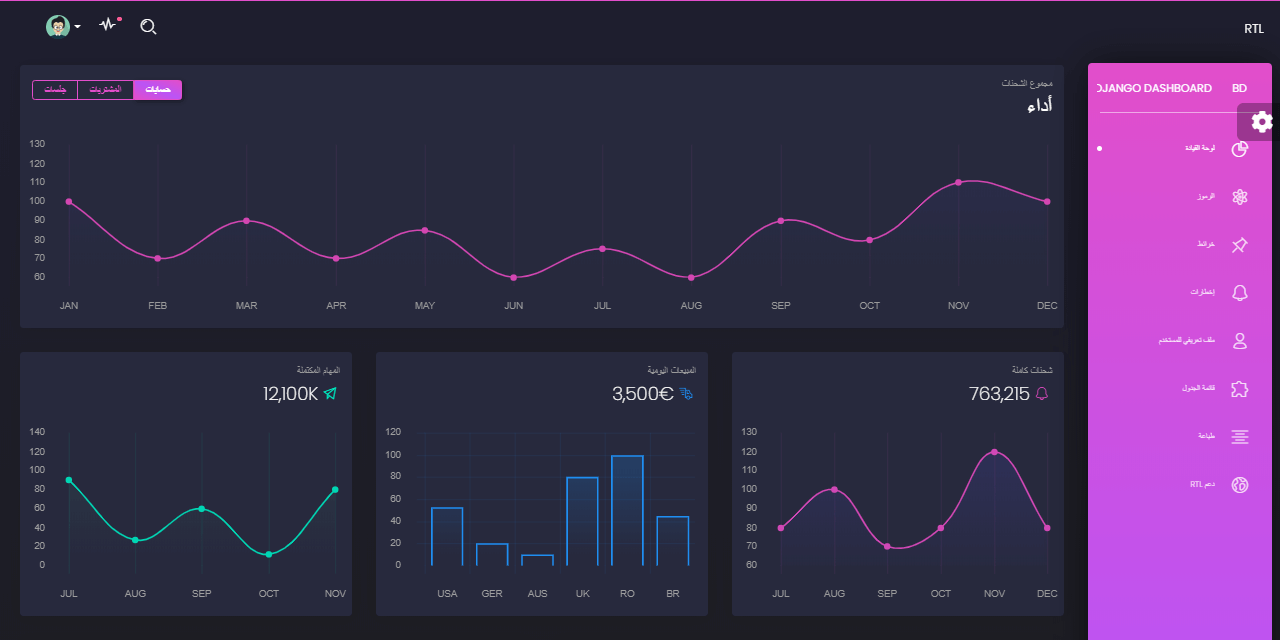
Task: Click the RTL brand link in navbar
Action: [1254, 29]
